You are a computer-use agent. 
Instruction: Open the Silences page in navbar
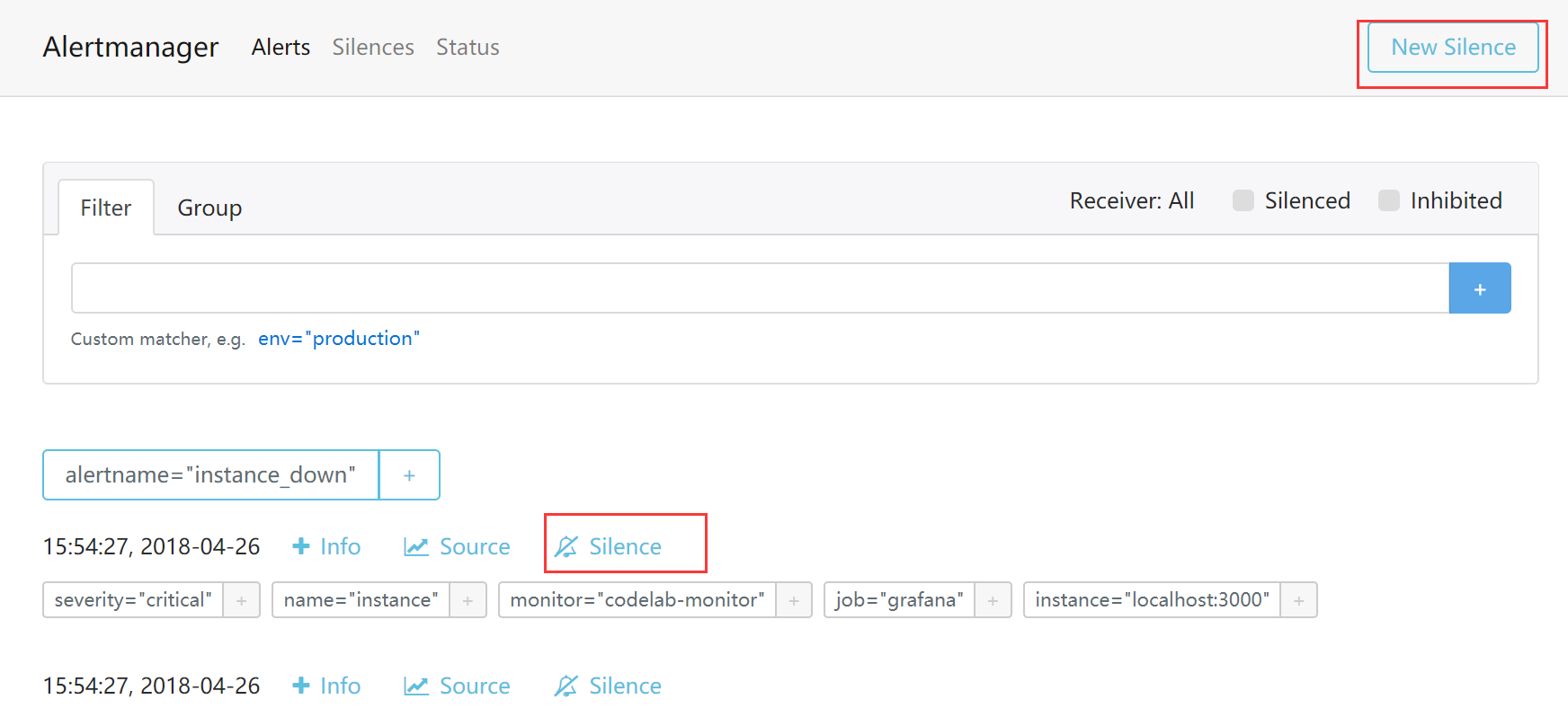373,47
